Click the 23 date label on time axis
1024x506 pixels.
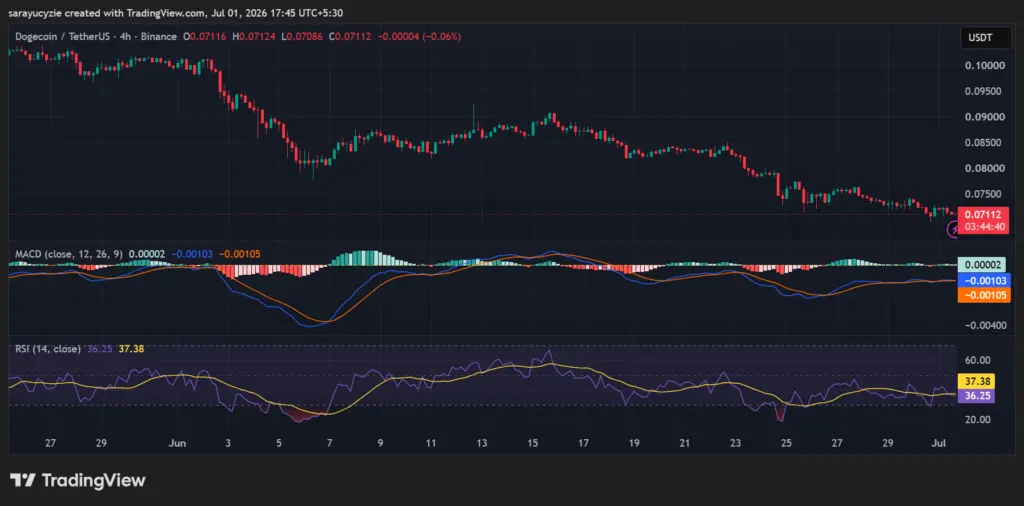click(735, 443)
